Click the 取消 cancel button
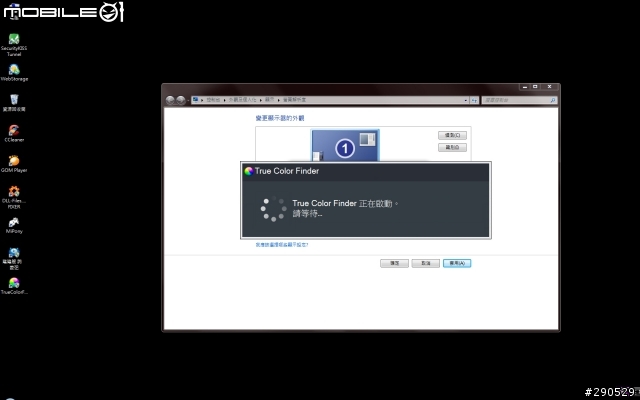 [426, 263]
